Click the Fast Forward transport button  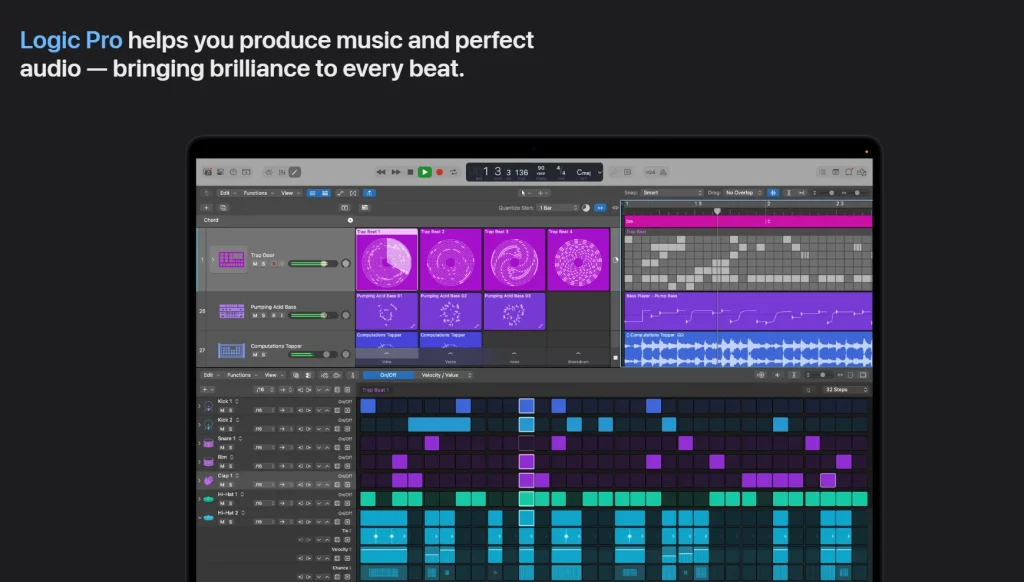pyautogui.click(x=396, y=172)
